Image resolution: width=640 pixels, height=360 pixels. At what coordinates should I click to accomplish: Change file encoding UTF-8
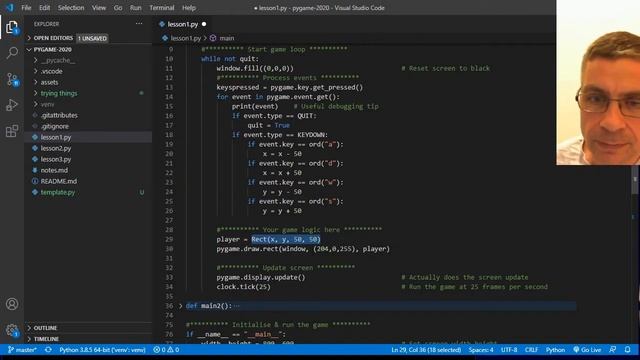tap(509, 350)
